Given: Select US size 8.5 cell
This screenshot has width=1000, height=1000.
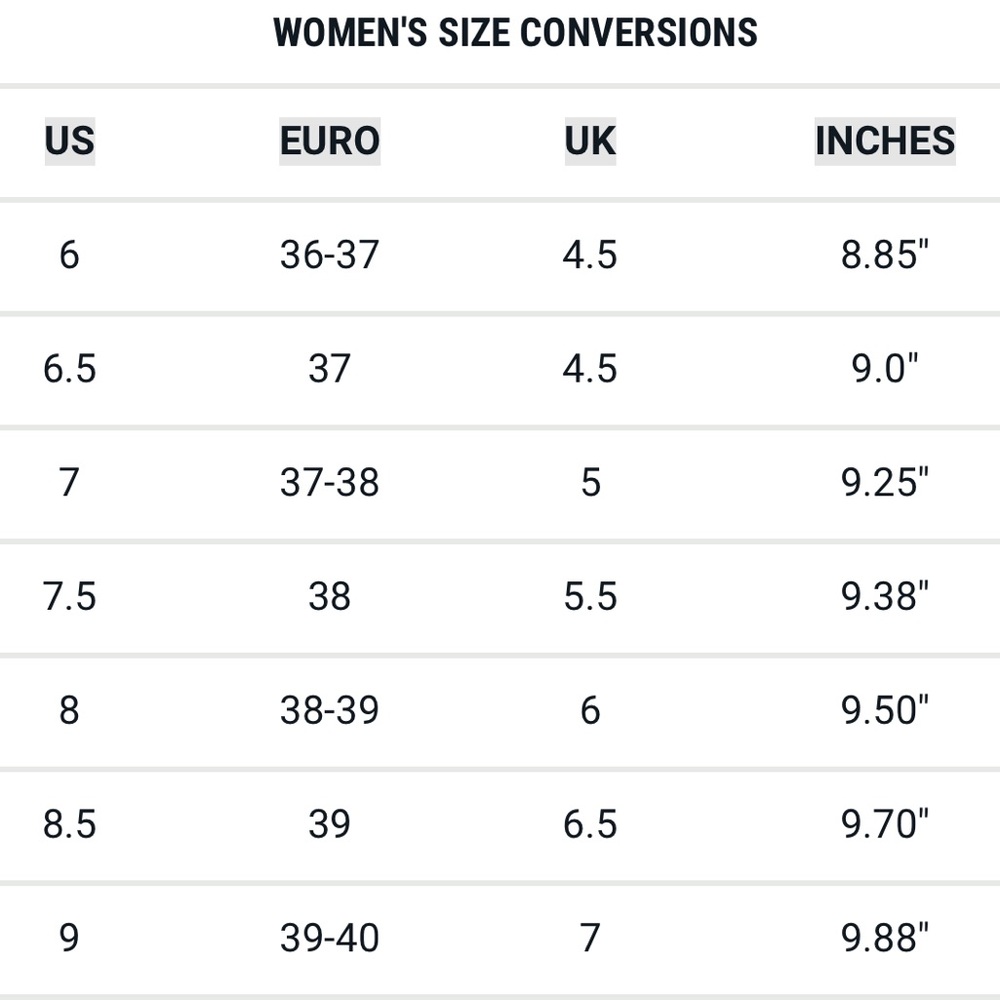Looking at the screenshot, I should tap(70, 824).
